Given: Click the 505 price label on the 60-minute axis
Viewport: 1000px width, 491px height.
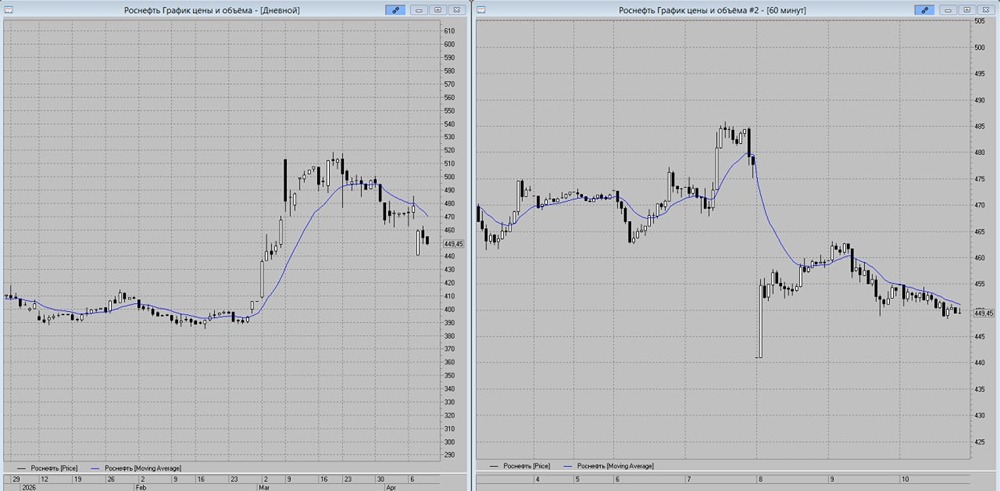Looking at the screenshot, I should coord(978,21).
